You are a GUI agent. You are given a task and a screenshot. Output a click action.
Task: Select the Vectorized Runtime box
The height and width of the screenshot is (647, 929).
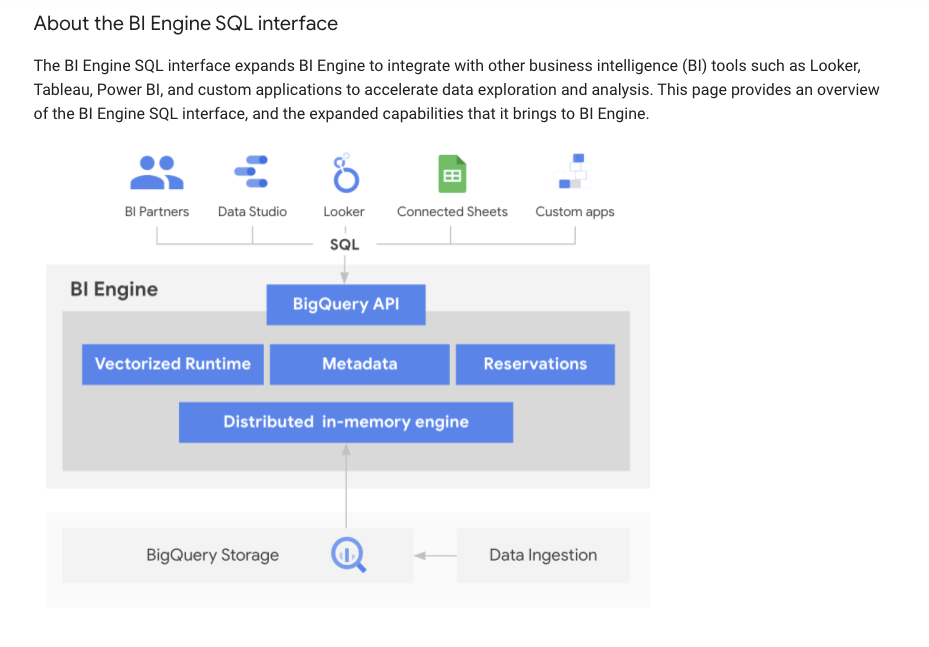[172, 364]
